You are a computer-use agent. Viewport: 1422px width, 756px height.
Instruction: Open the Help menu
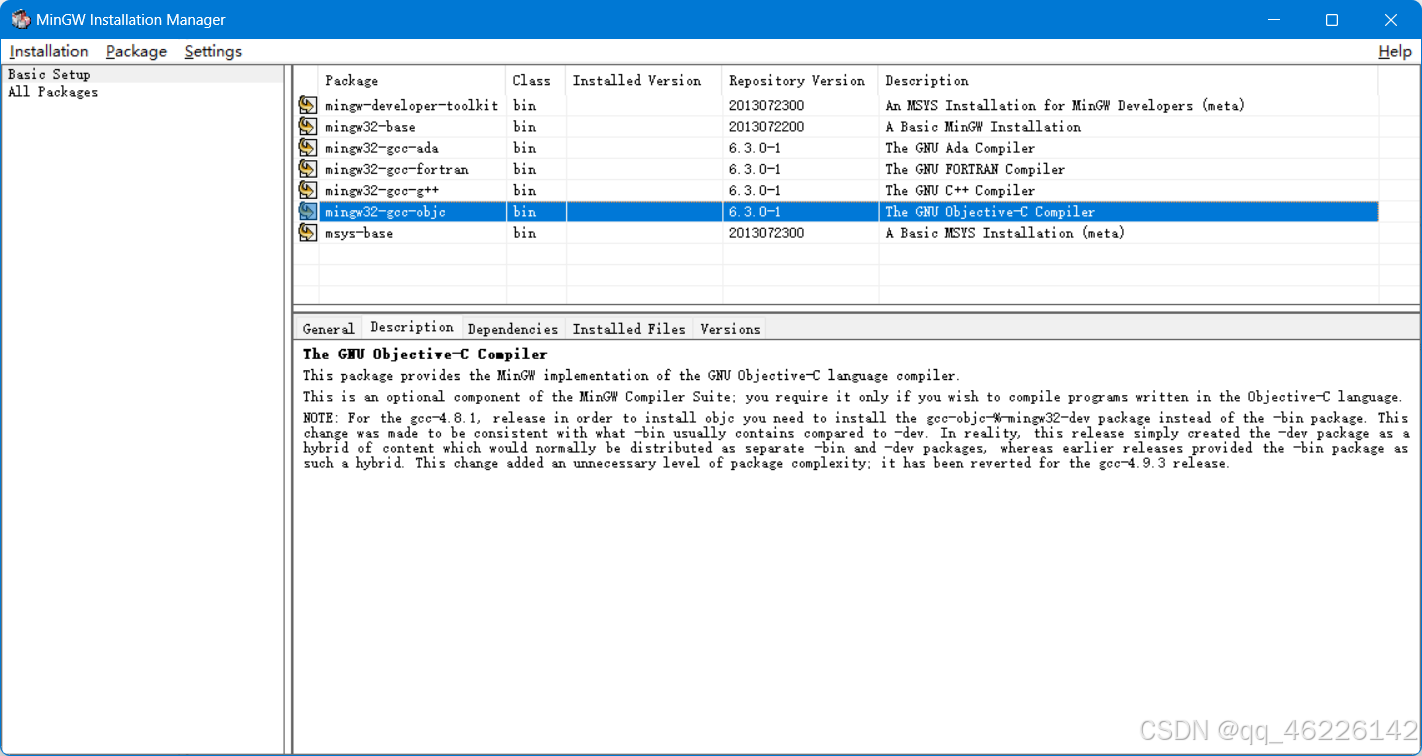pos(1395,51)
